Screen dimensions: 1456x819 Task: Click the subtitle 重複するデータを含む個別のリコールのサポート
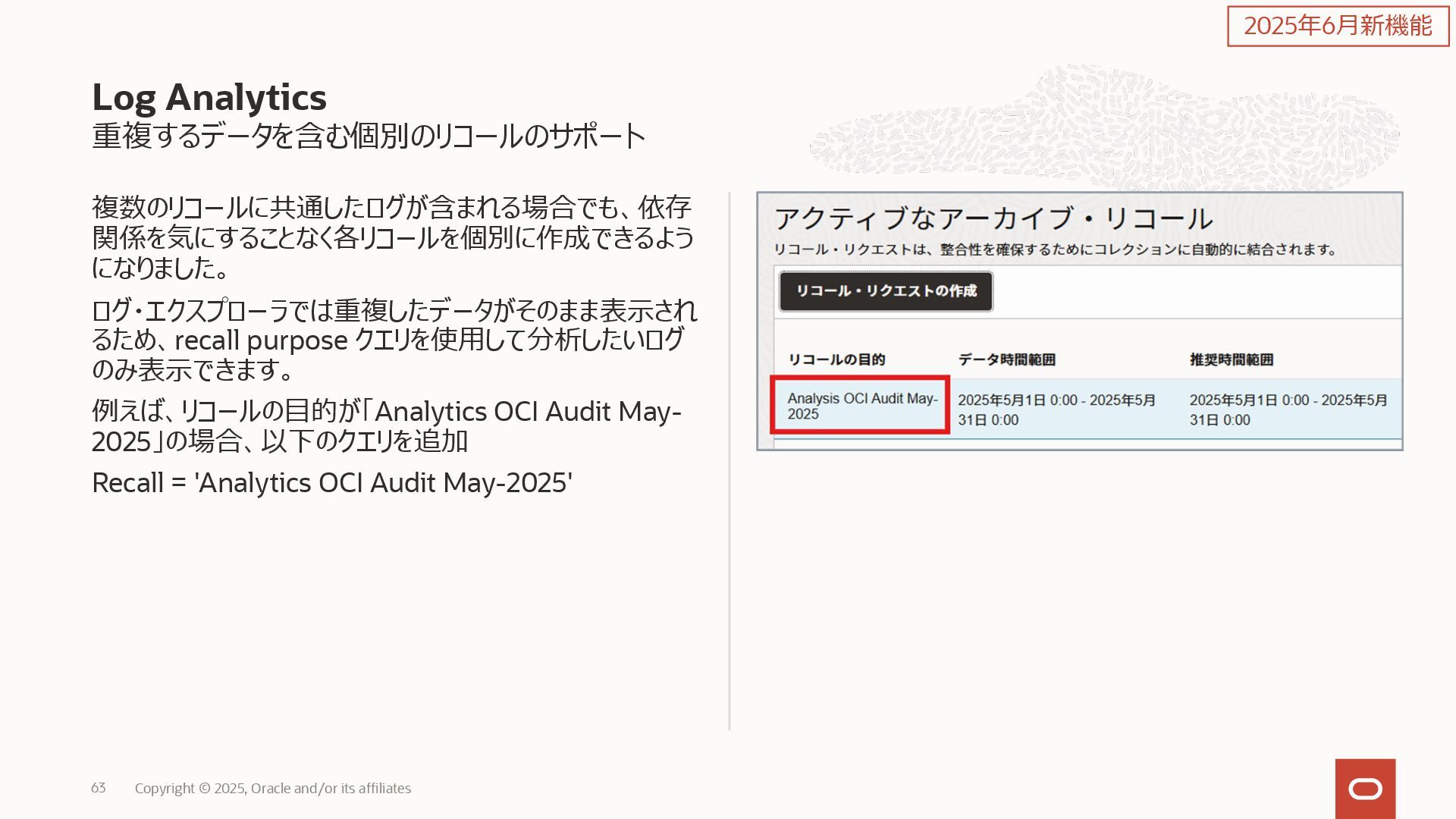[369, 136]
